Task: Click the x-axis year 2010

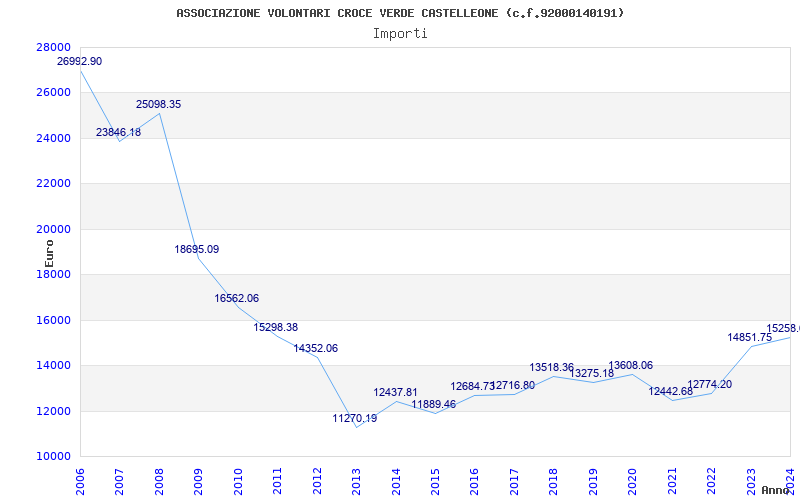Action: click(238, 481)
